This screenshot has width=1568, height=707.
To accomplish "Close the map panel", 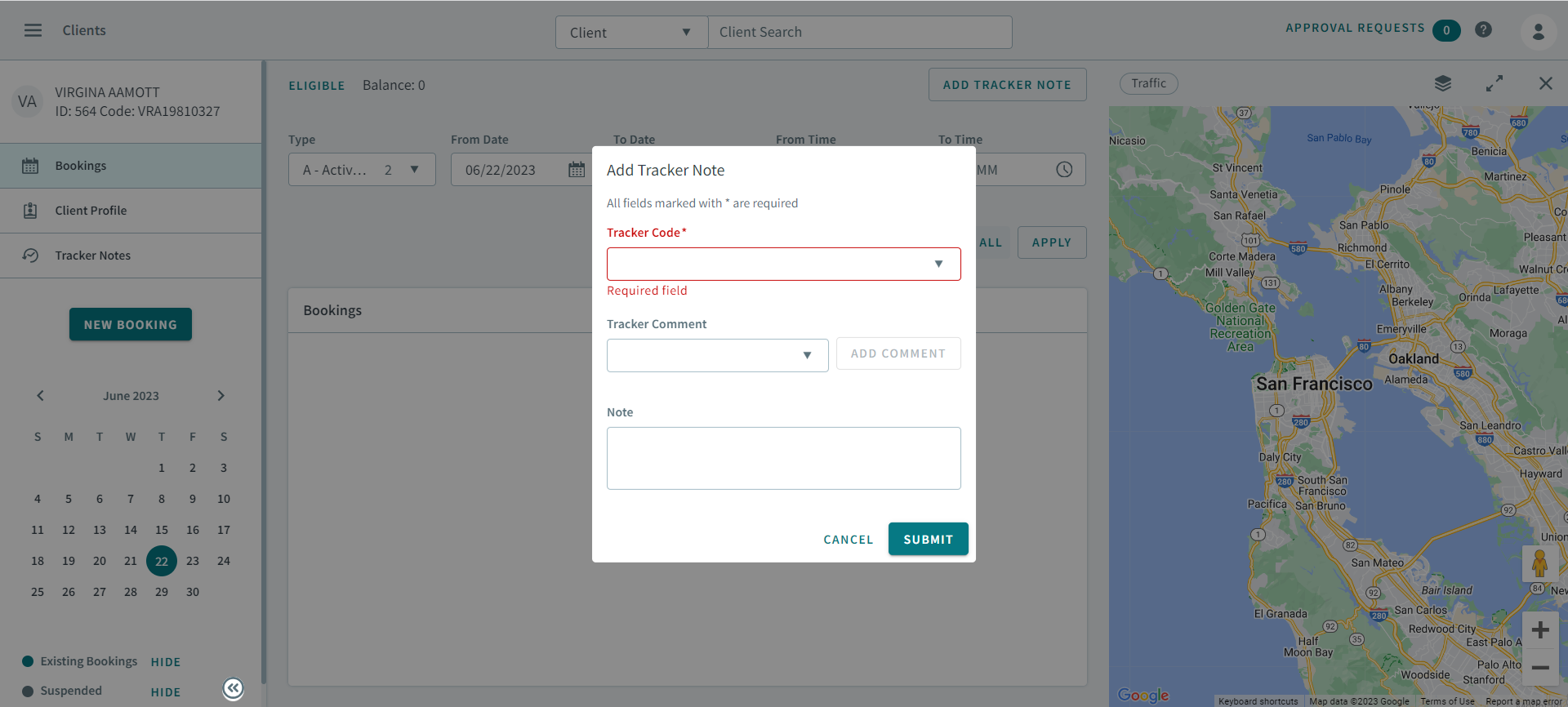I will pyautogui.click(x=1545, y=83).
